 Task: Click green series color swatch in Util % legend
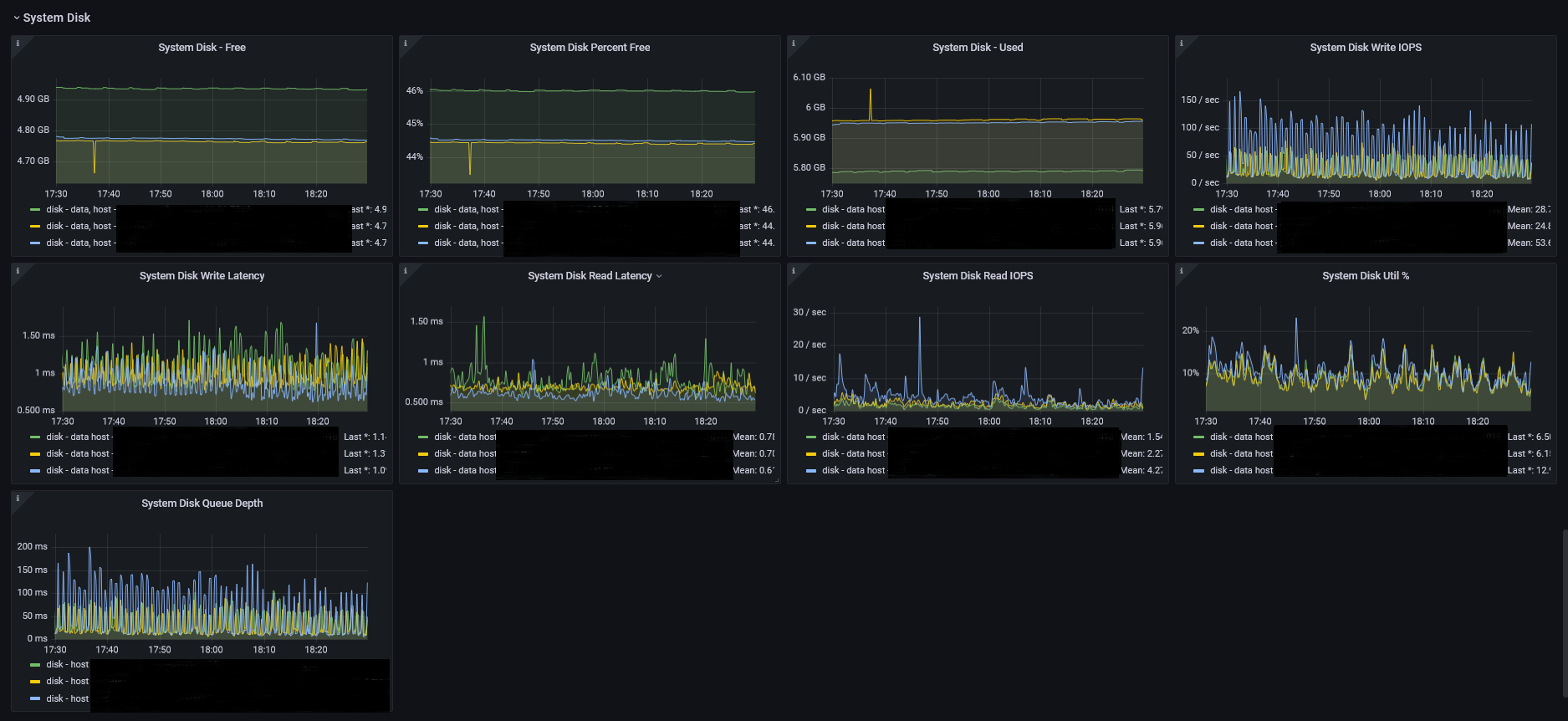coord(1199,437)
